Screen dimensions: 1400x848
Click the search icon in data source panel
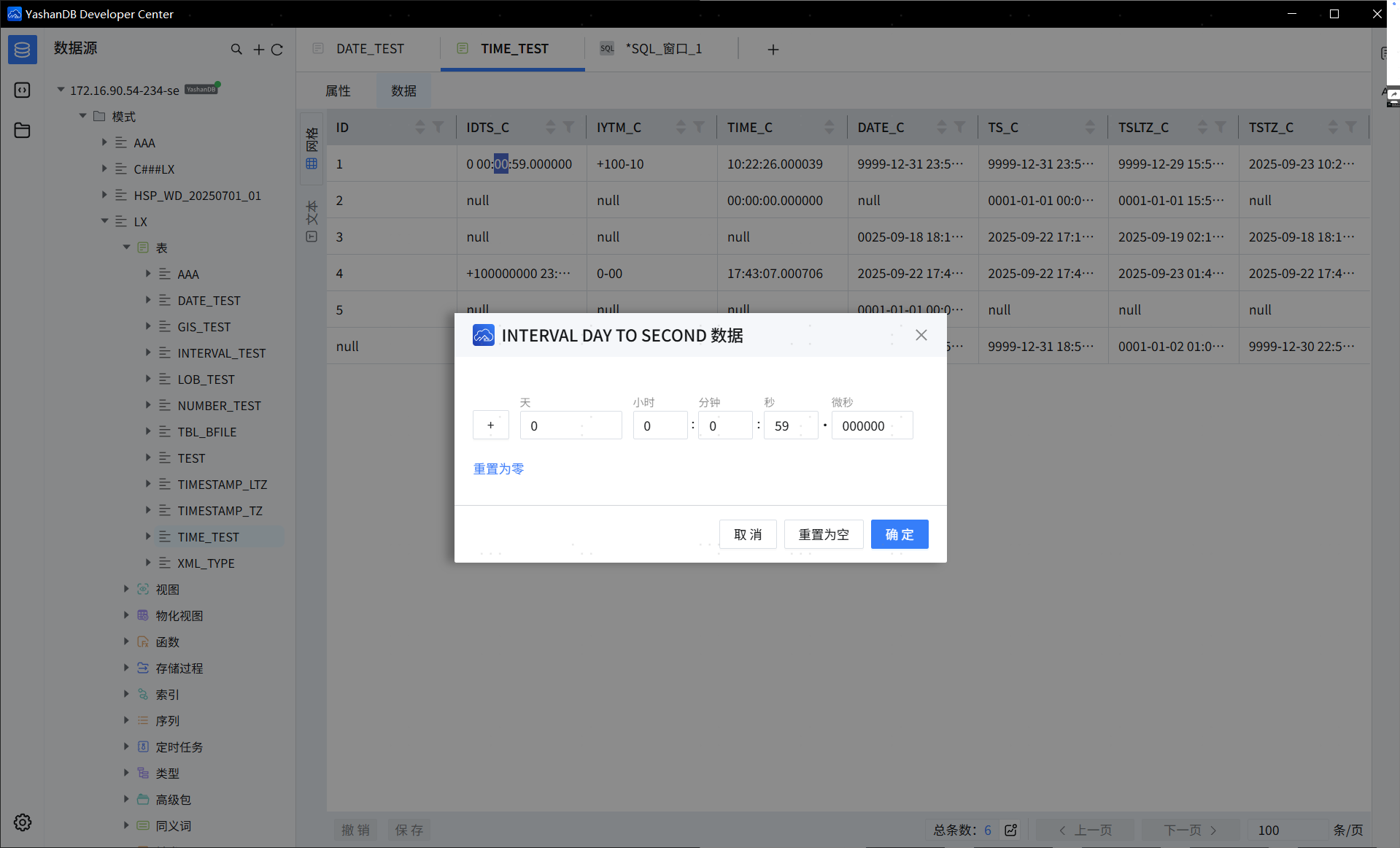(236, 50)
